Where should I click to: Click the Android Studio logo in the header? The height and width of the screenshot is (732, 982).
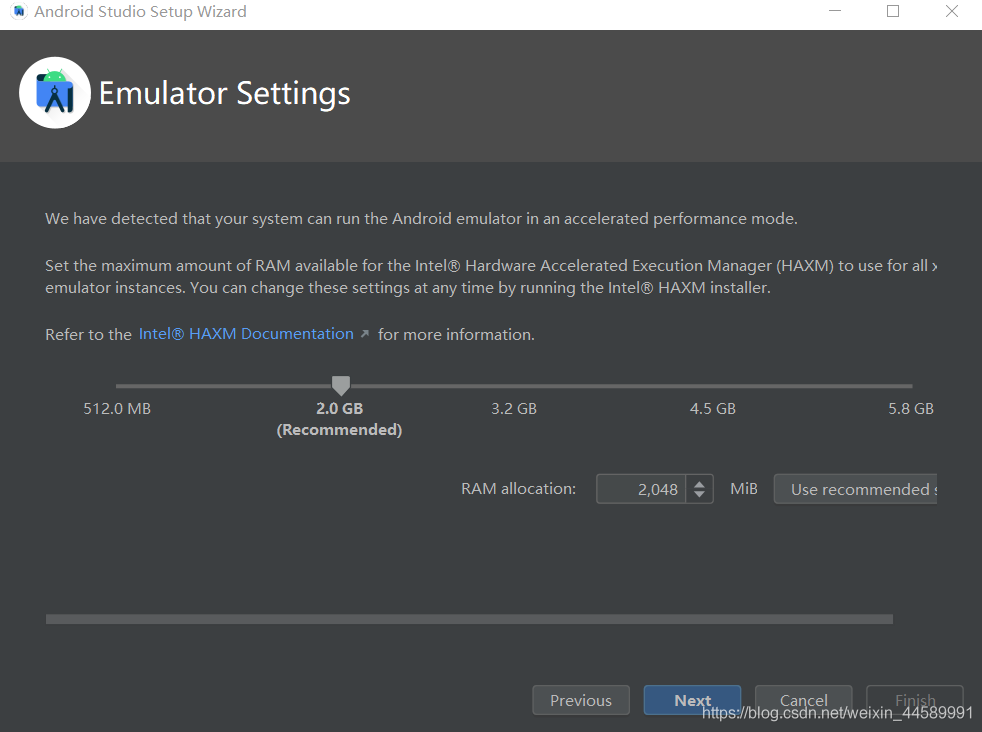click(x=55, y=93)
